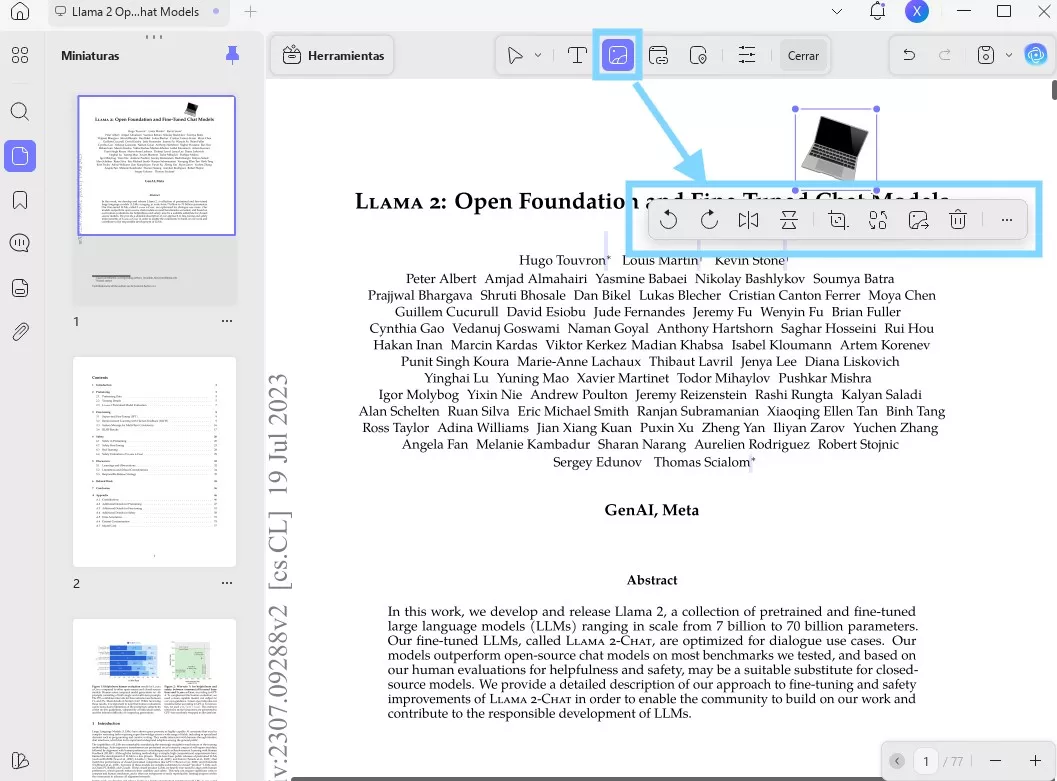Screen dimensions: 1057x781
Task: Open page 2 thumbnail options menu
Action: (227, 583)
